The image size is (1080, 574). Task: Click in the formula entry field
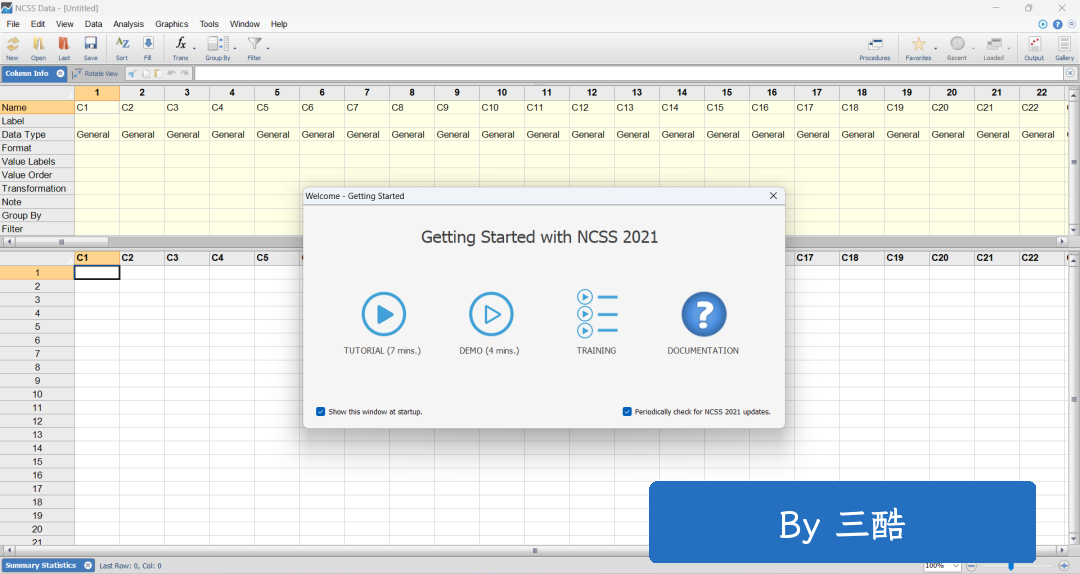pyautogui.click(x=629, y=74)
